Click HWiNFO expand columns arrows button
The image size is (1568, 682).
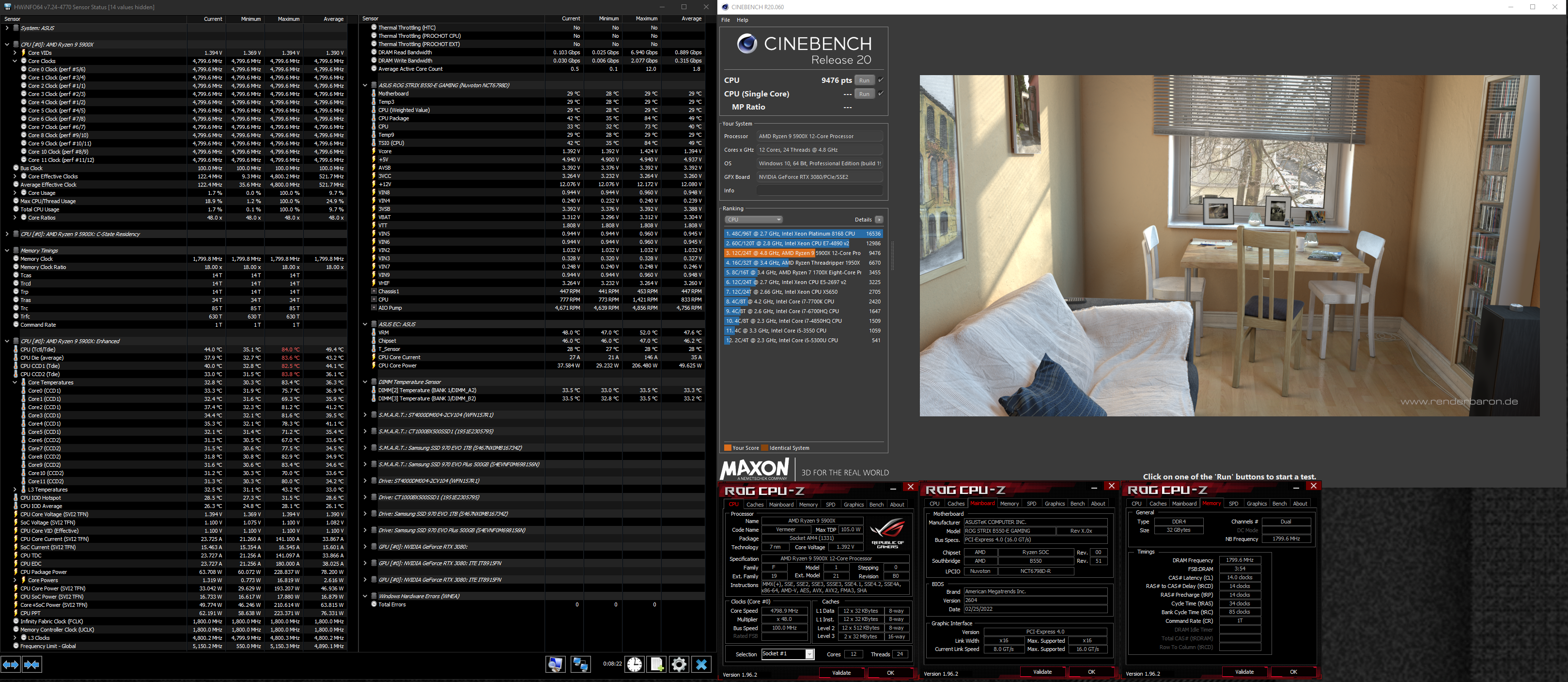pyautogui.click(x=11, y=665)
